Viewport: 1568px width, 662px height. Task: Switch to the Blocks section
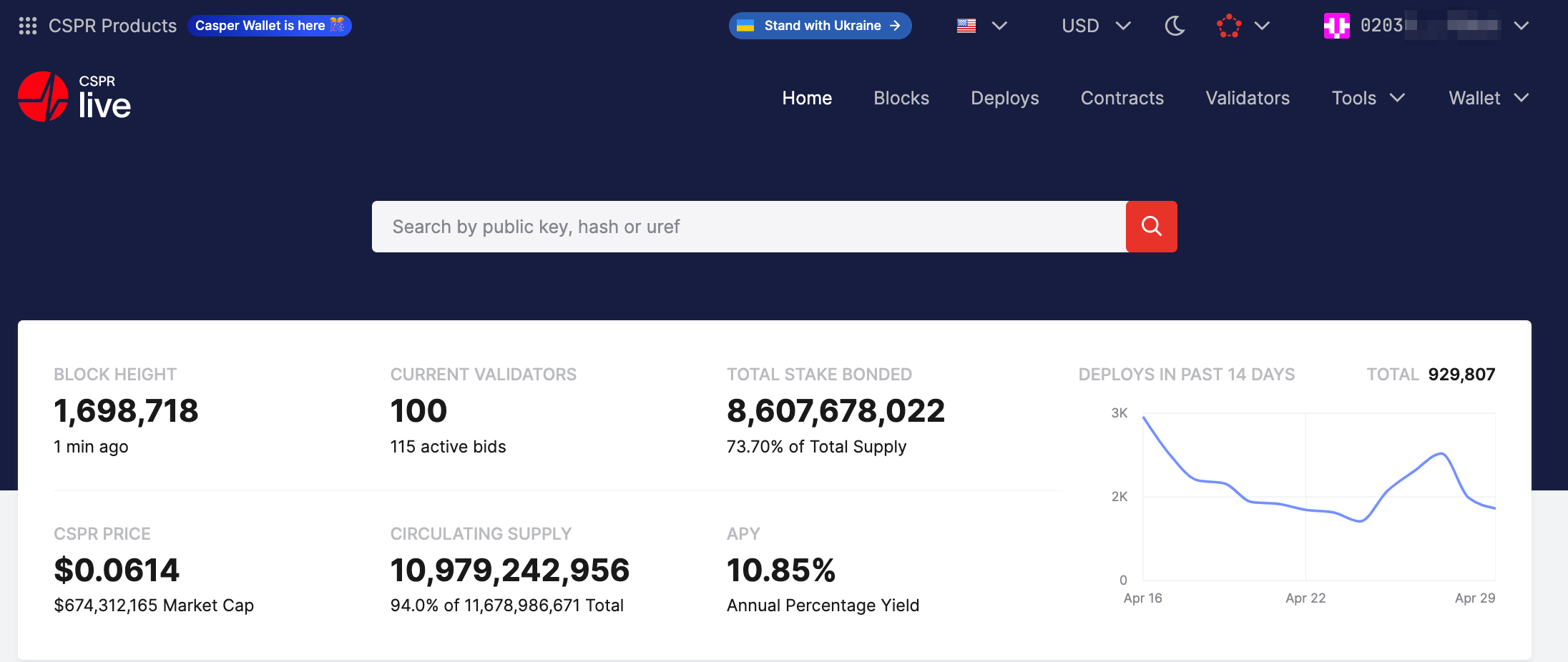click(901, 98)
